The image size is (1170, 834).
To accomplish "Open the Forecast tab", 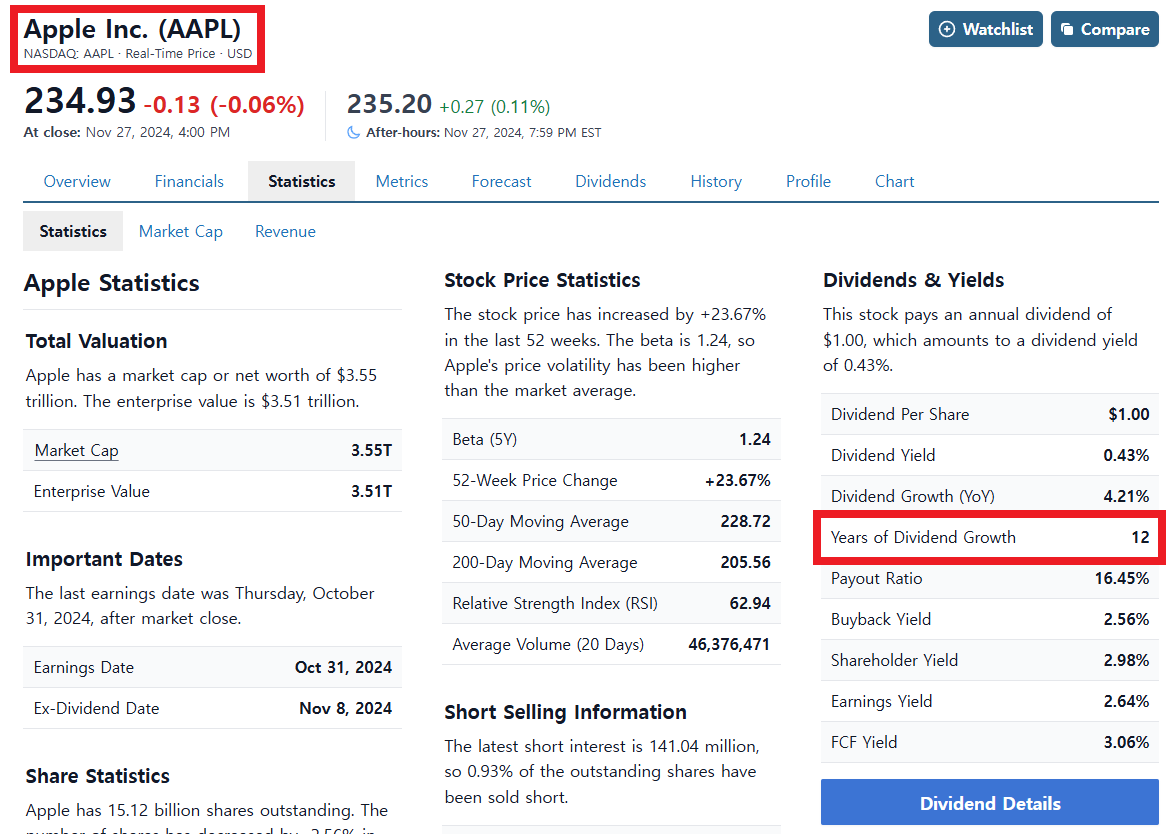I will coord(501,181).
